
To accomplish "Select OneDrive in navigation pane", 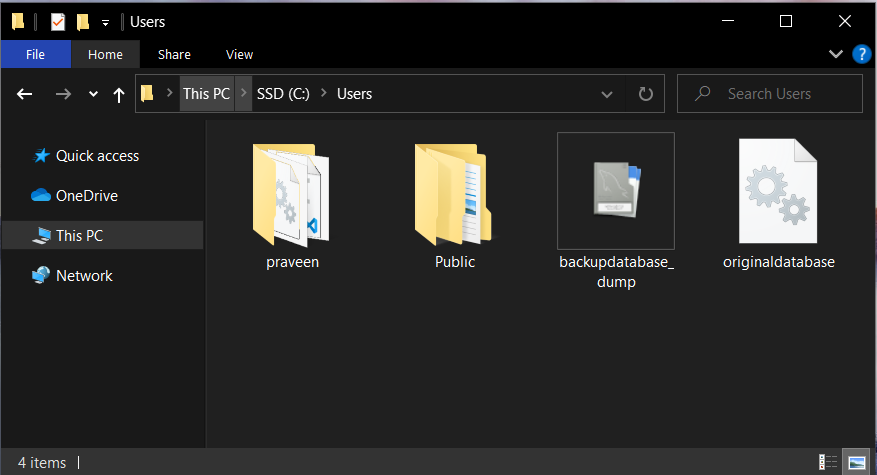I will [102, 195].
